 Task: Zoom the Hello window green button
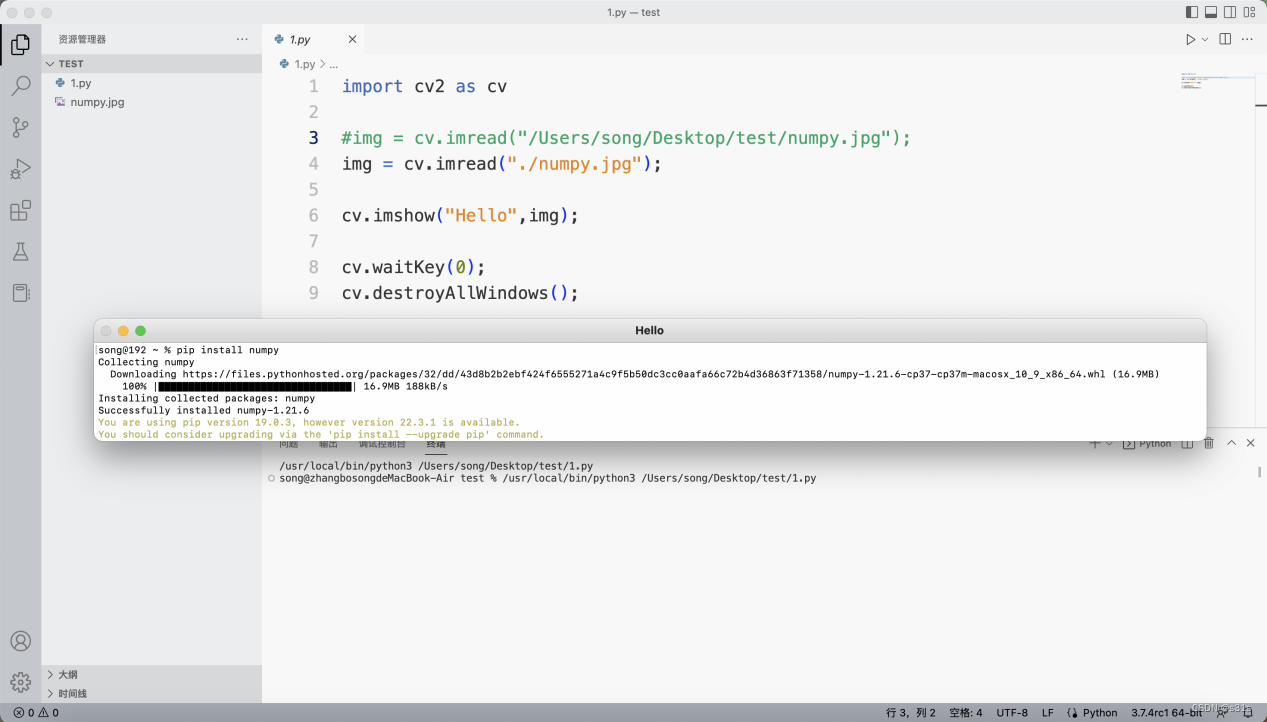click(x=140, y=331)
